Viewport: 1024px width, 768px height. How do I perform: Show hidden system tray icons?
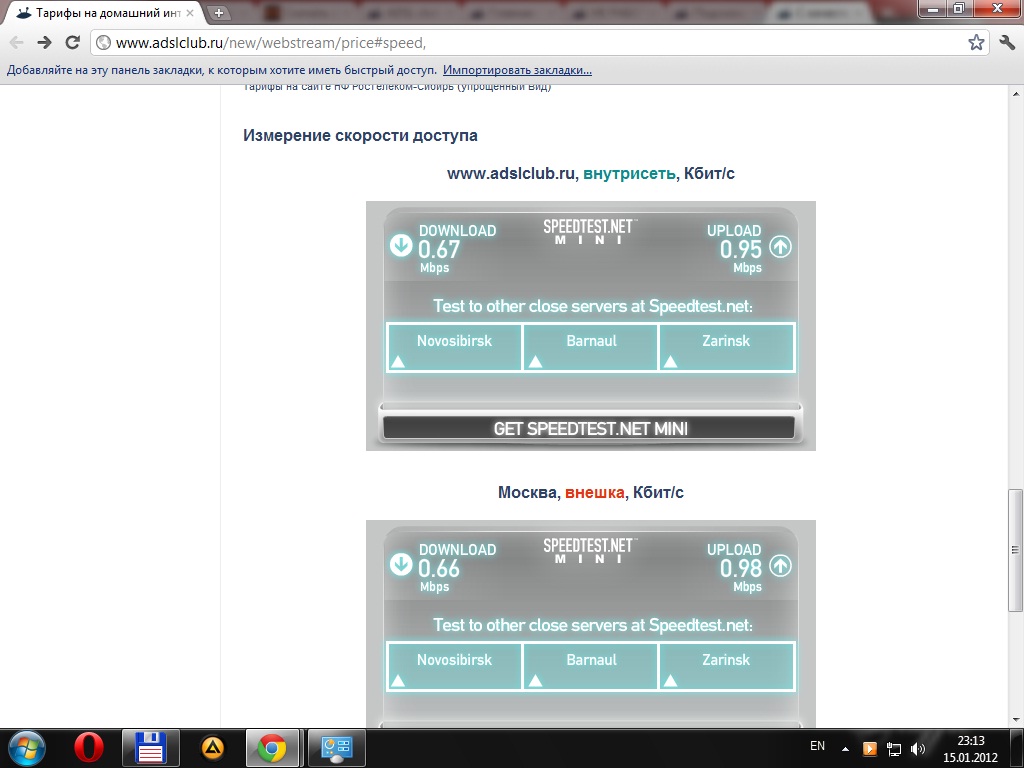[845, 749]
